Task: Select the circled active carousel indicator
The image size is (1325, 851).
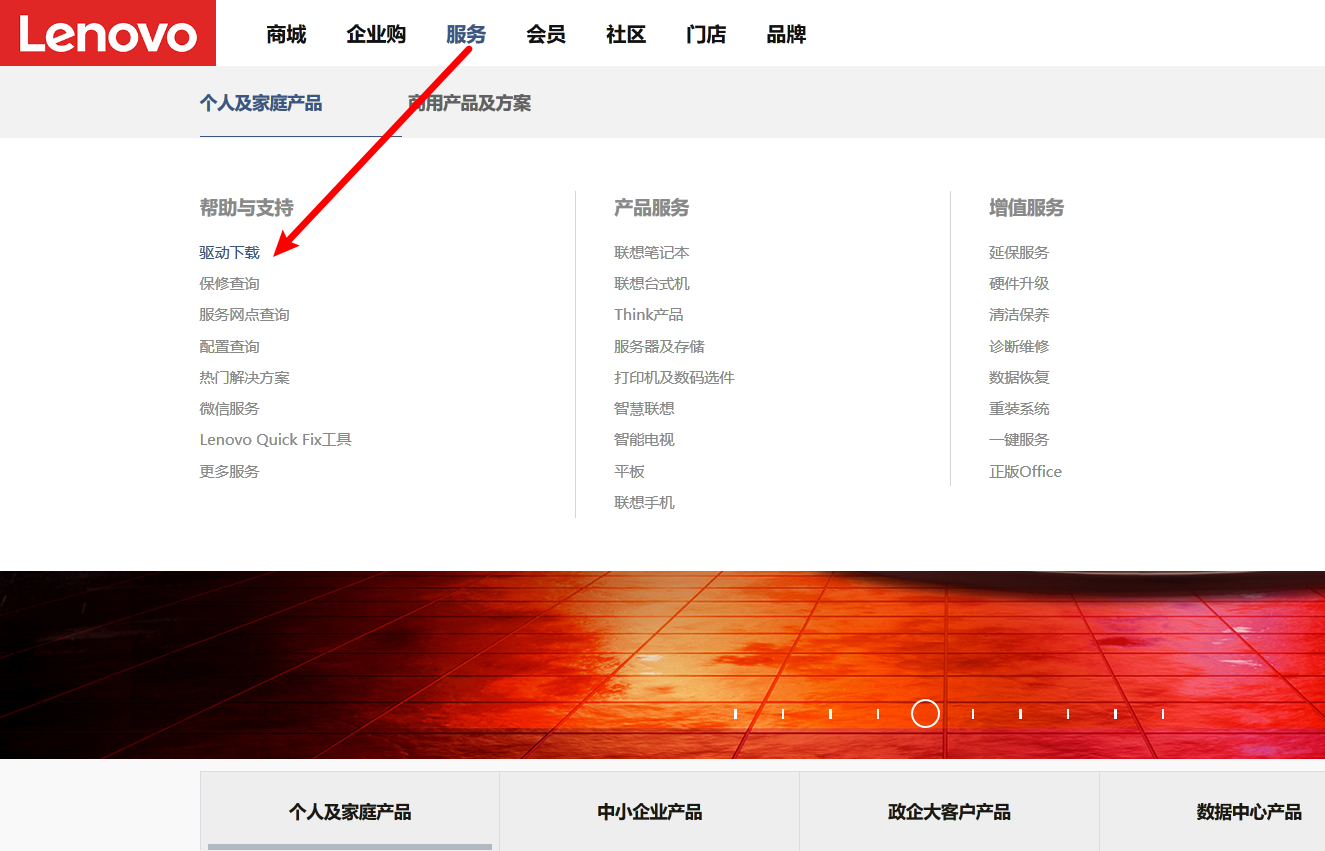Action: coord(926,714)
